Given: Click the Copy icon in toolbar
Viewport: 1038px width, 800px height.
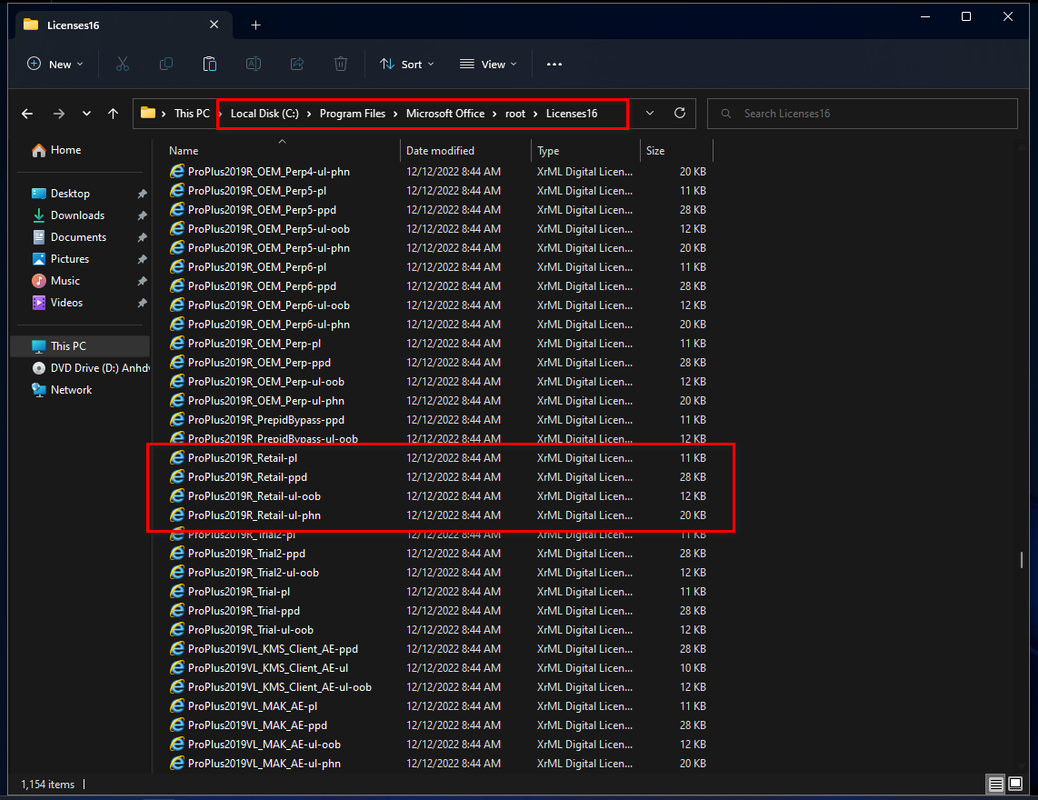Looking at the screenshot, I should click(166, 64).
